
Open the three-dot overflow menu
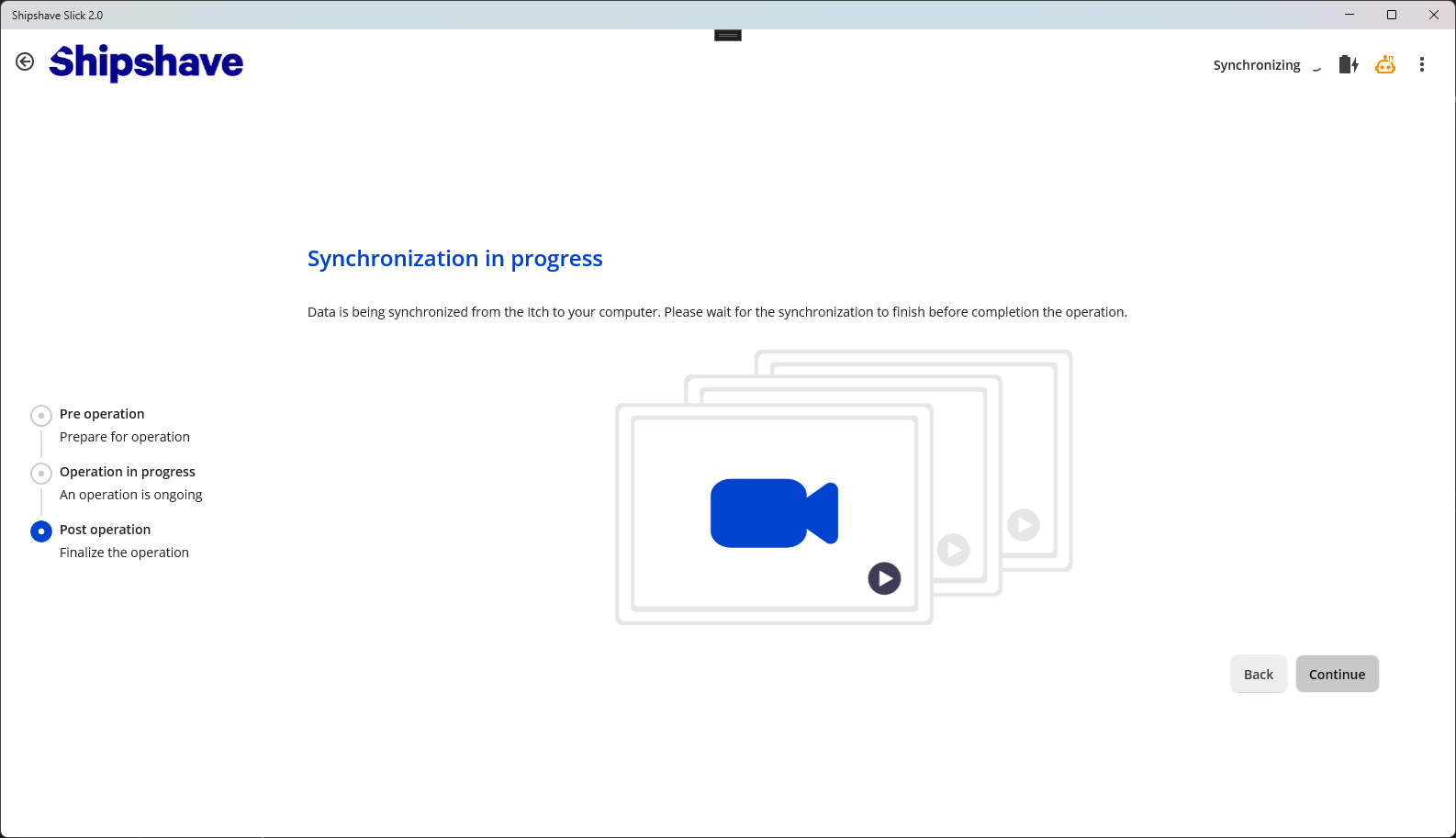[1421, 64]
